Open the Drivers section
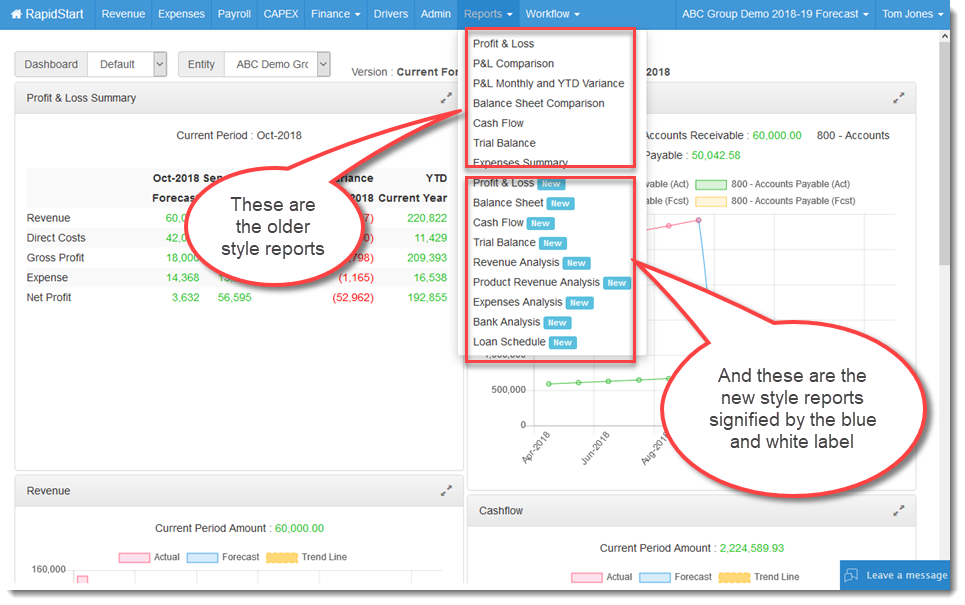Screen dimensions: 965x605 tap(390, 14)
